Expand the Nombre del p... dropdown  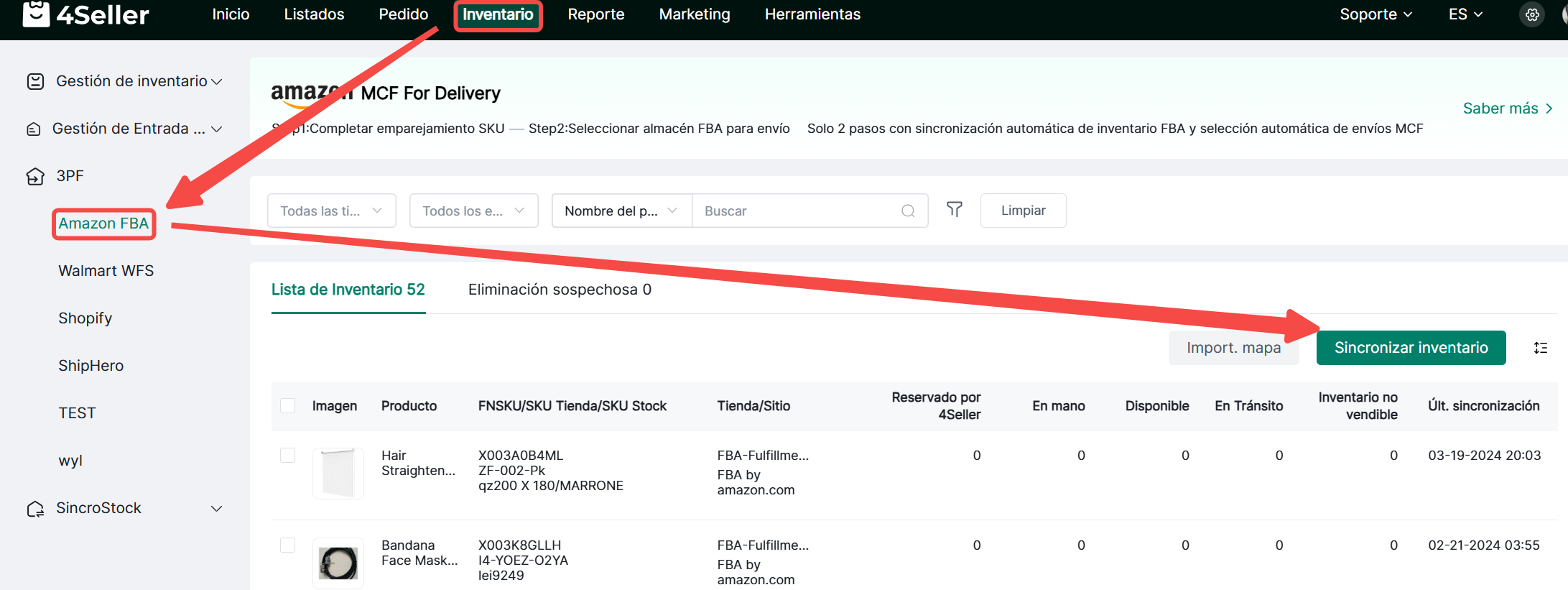(x=621, y=211)
